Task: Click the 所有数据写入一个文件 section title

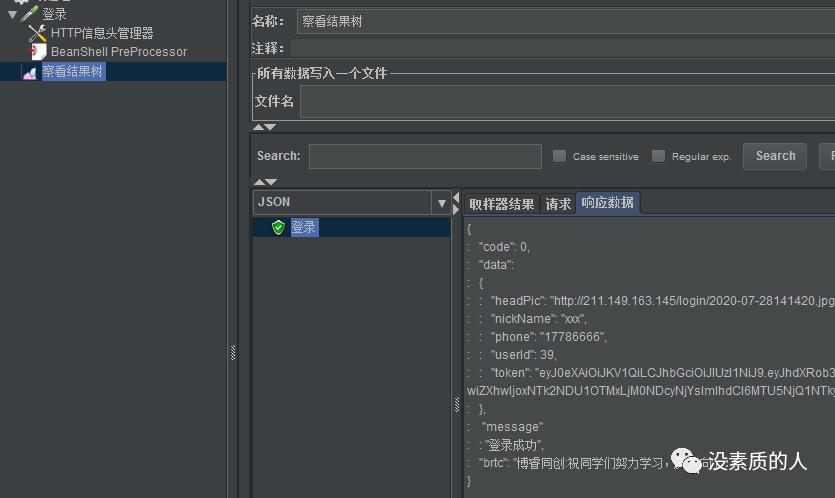Action: click(322, 73)
